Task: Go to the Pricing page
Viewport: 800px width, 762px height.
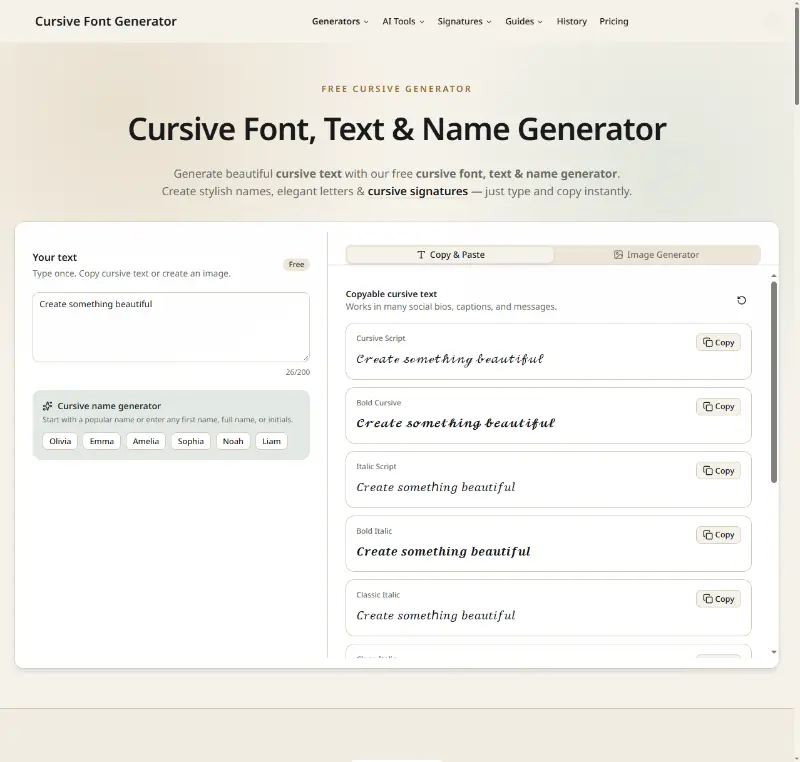Action: 613,21
